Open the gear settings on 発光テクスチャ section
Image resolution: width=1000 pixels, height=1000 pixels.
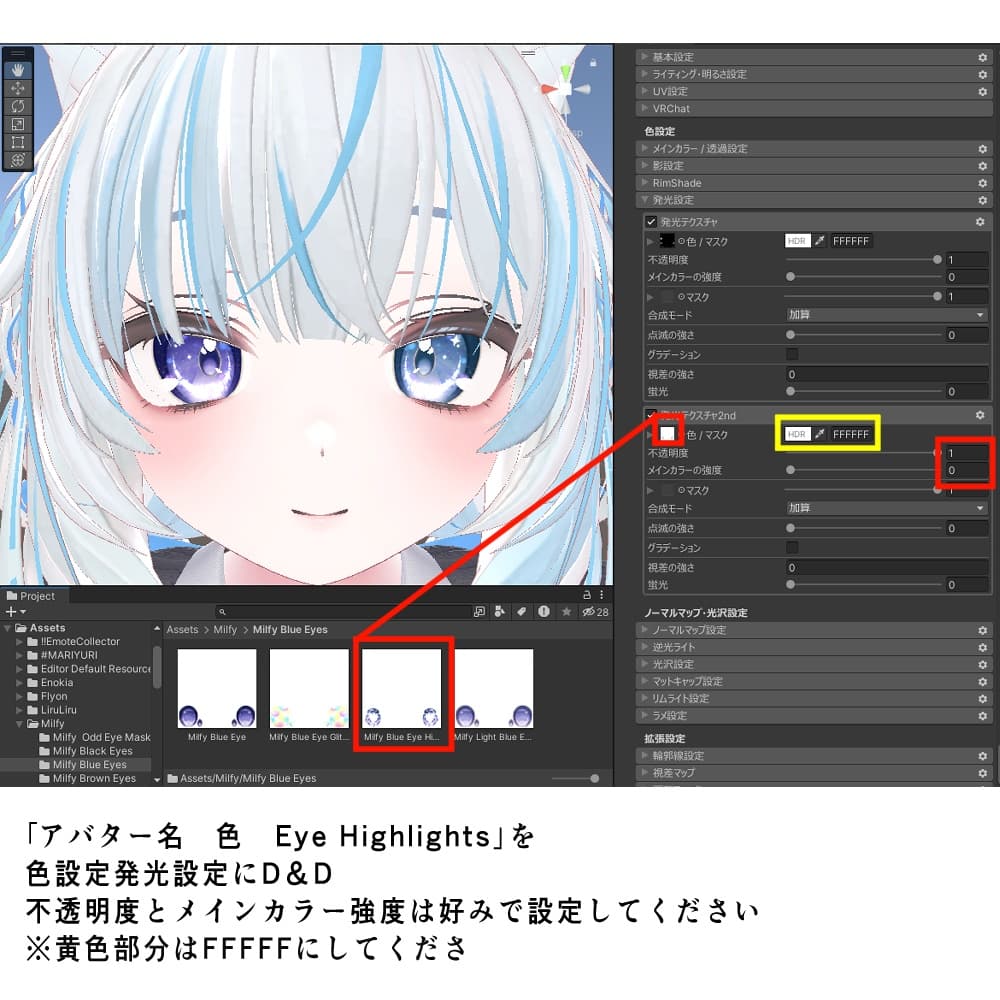click(x=982, y=221)
